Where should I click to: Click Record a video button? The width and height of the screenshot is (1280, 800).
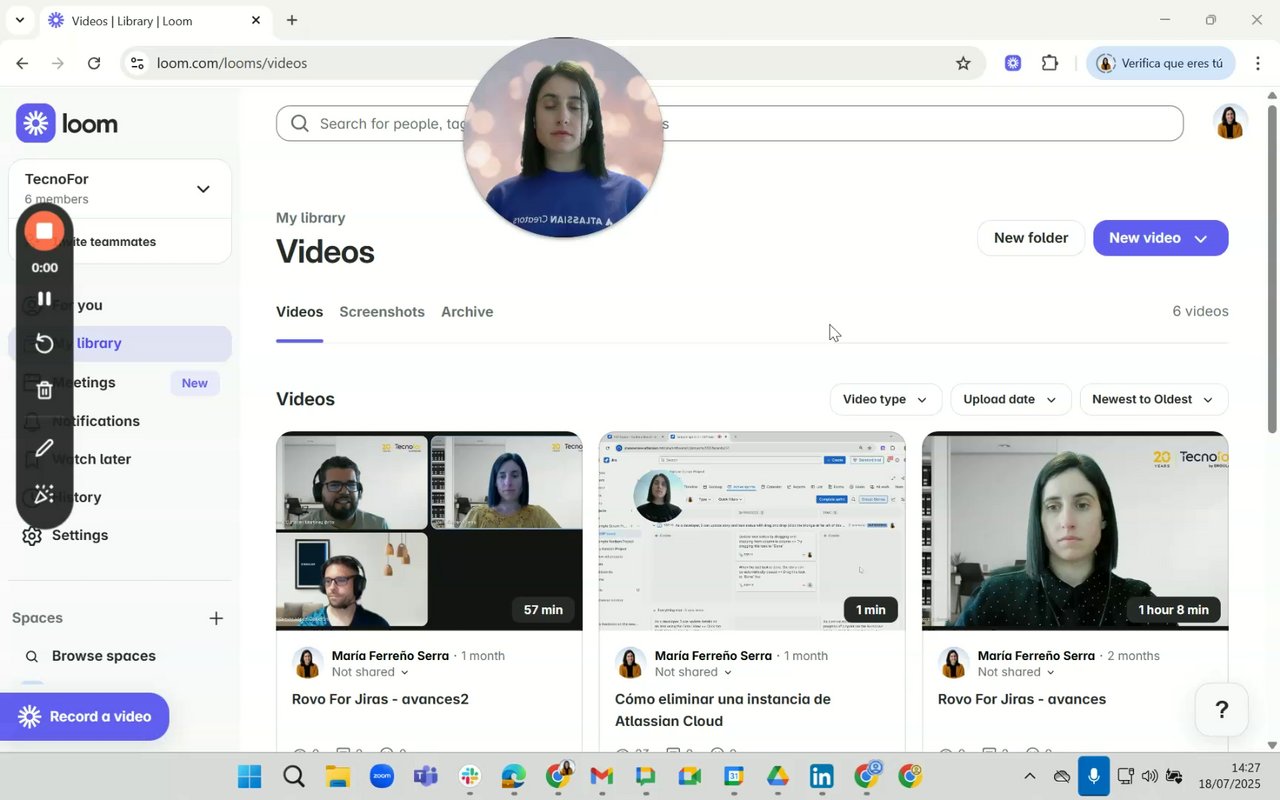tap(84, 716)
